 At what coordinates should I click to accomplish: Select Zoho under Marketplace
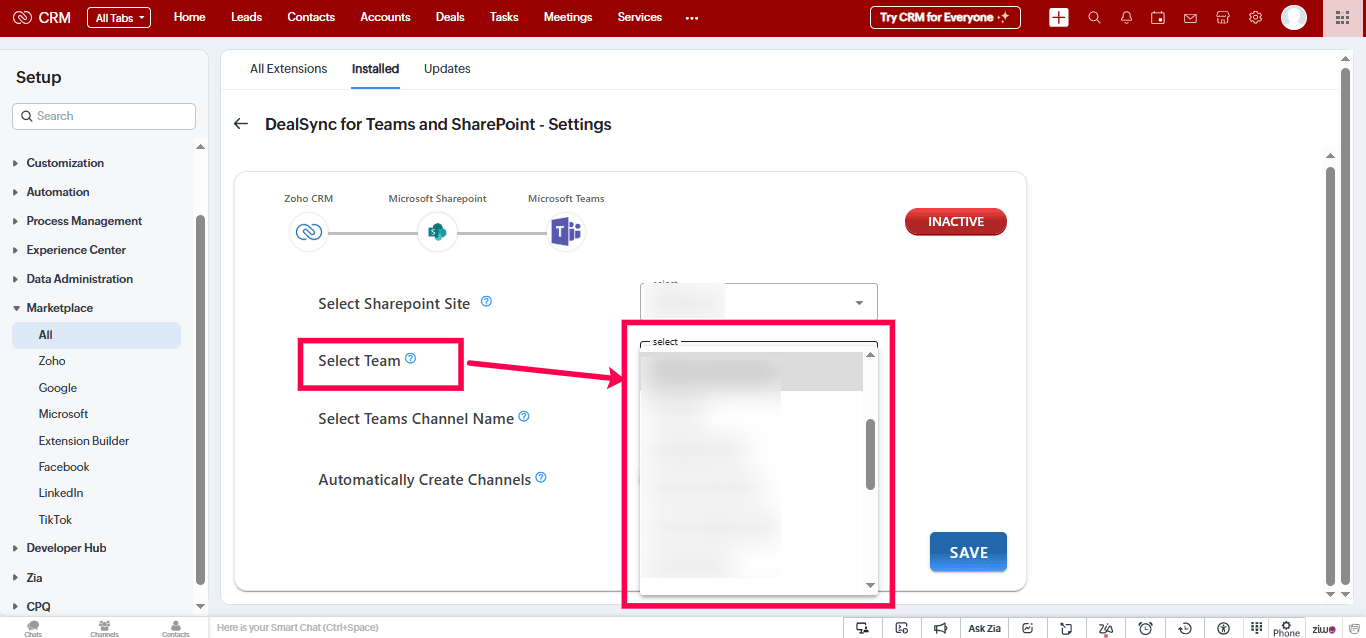point(52,361)
